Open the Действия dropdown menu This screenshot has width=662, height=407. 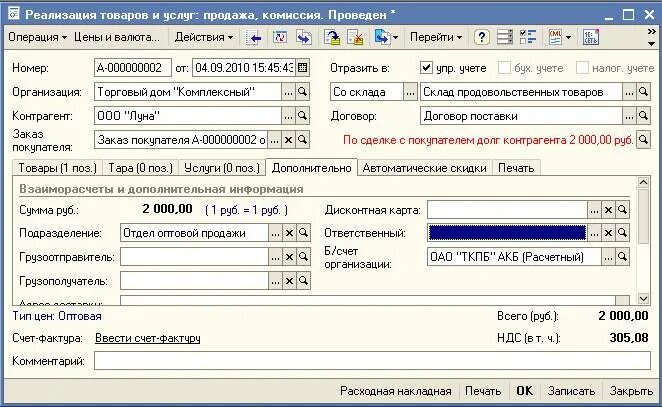[204, 38]
